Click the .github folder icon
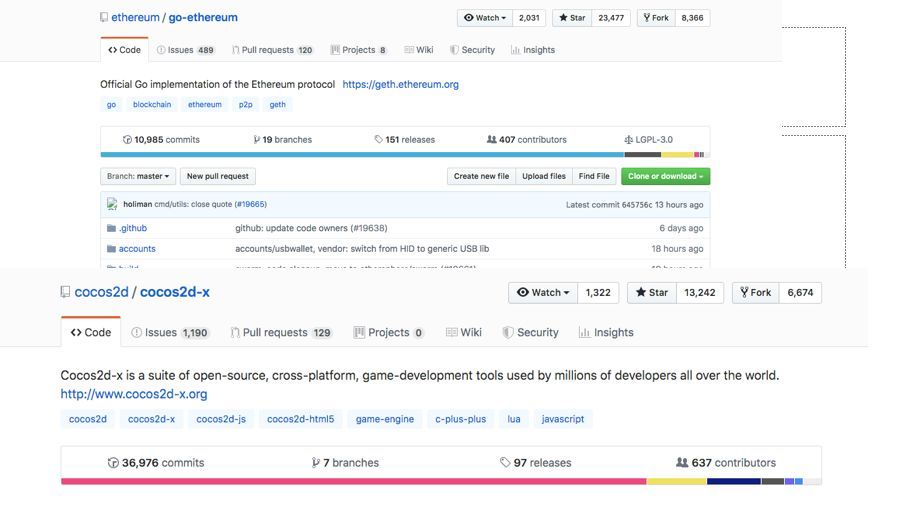 point(111,228)
